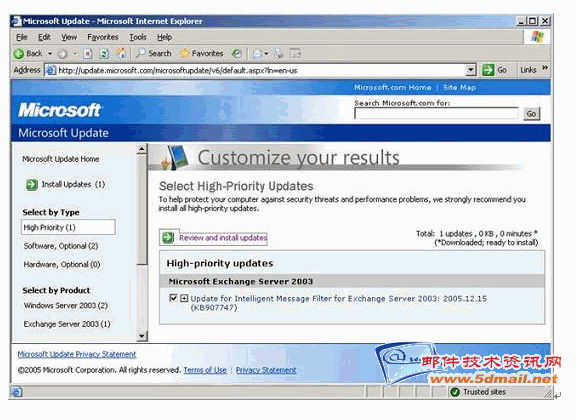Click the Print icon in toolbar
Screen dimensions: 576x420
point(279,54)
